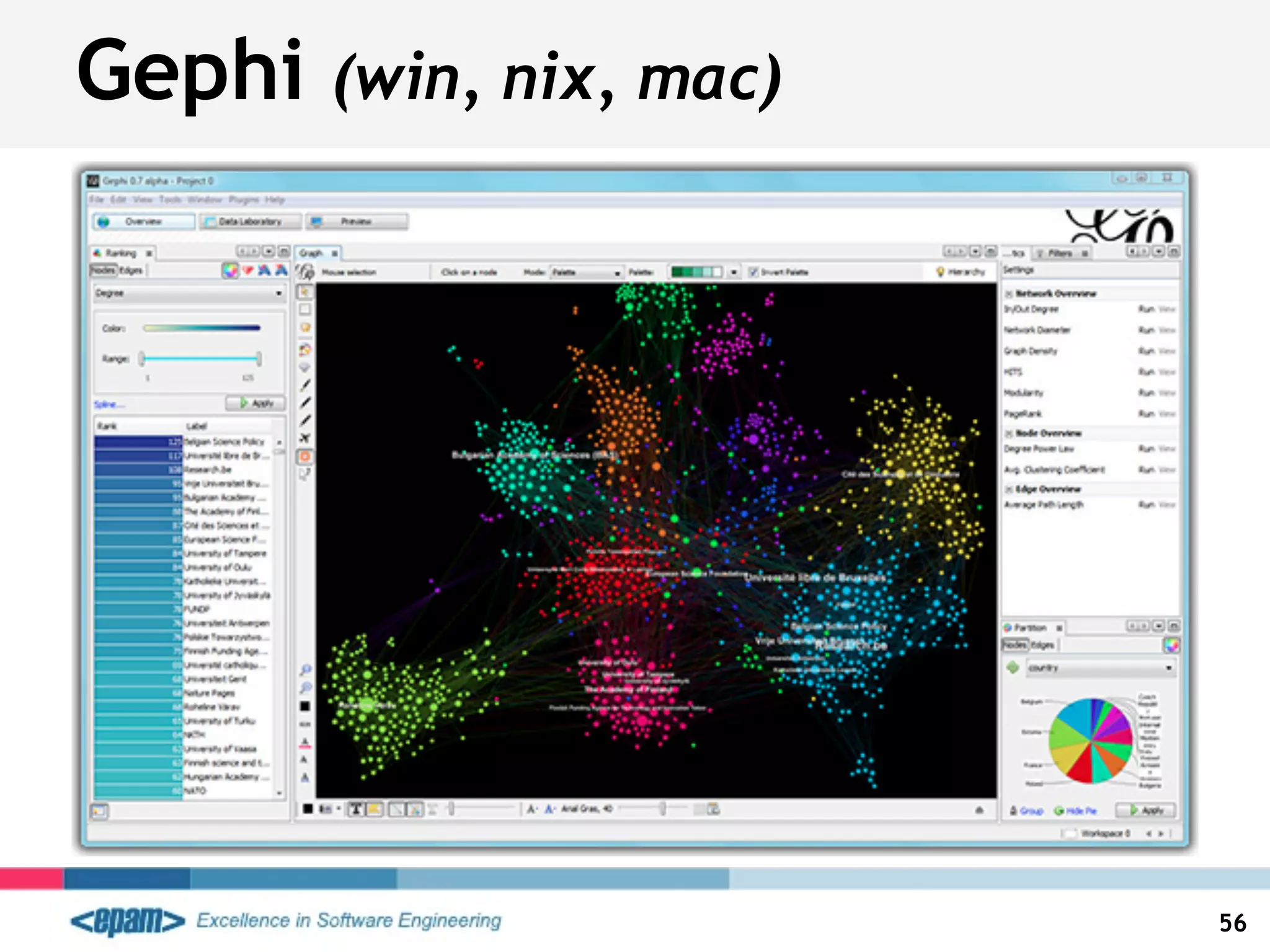Click the Mouse selection configuration icon
1270x952 pixels.
coord(306,271)
